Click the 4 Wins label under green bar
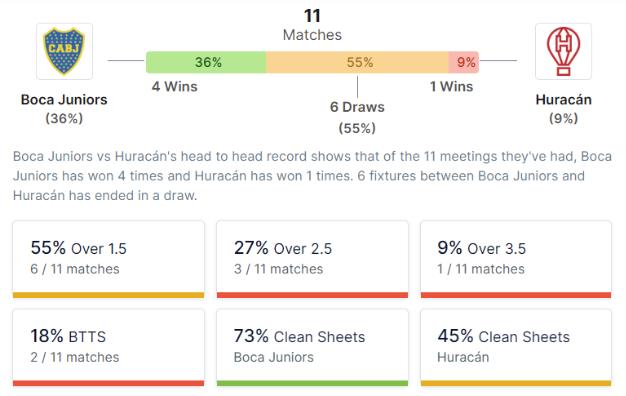 tap(174, 86)
